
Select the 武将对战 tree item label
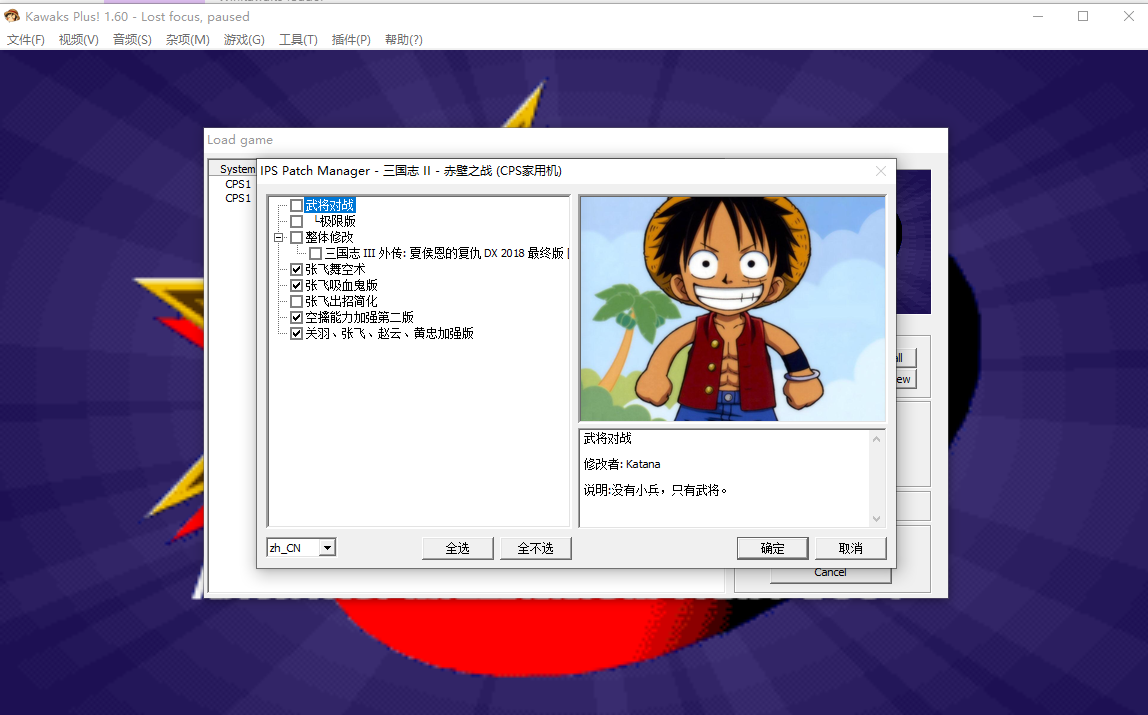329,206
